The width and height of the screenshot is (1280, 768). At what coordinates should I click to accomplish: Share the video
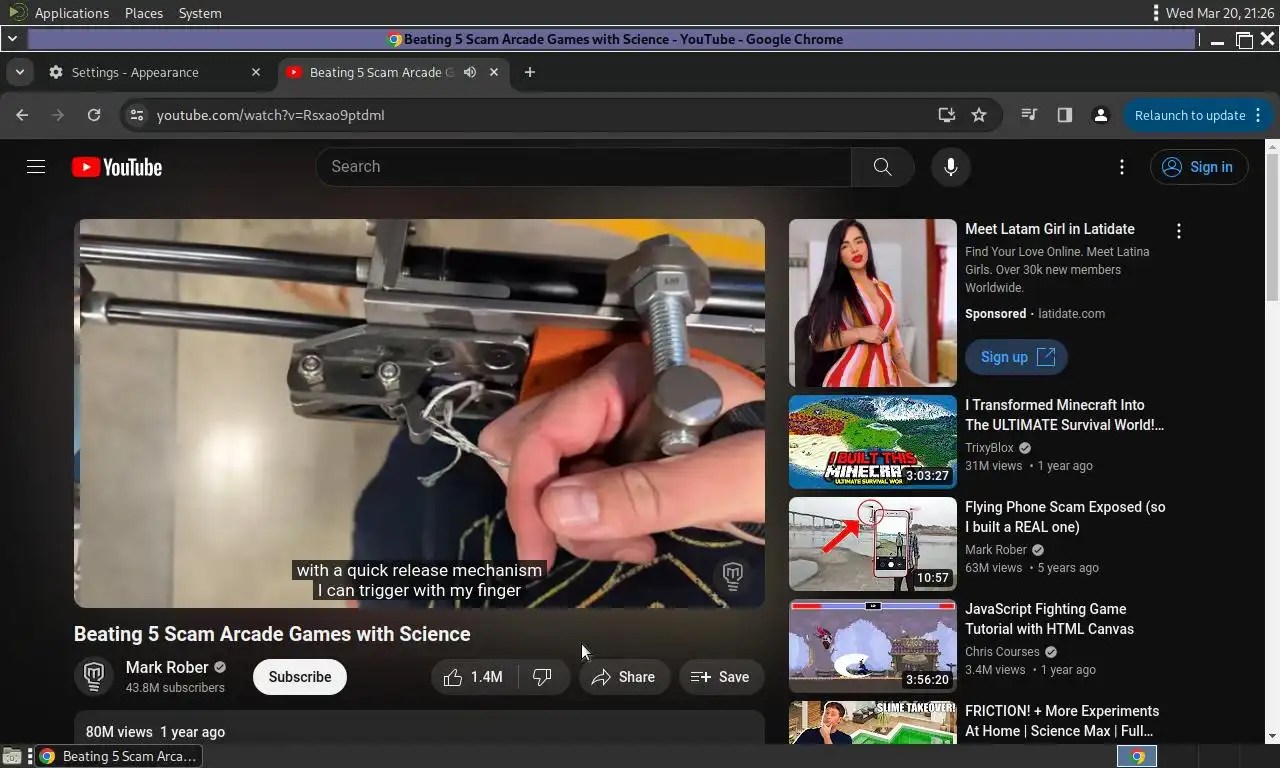(624, 677)
